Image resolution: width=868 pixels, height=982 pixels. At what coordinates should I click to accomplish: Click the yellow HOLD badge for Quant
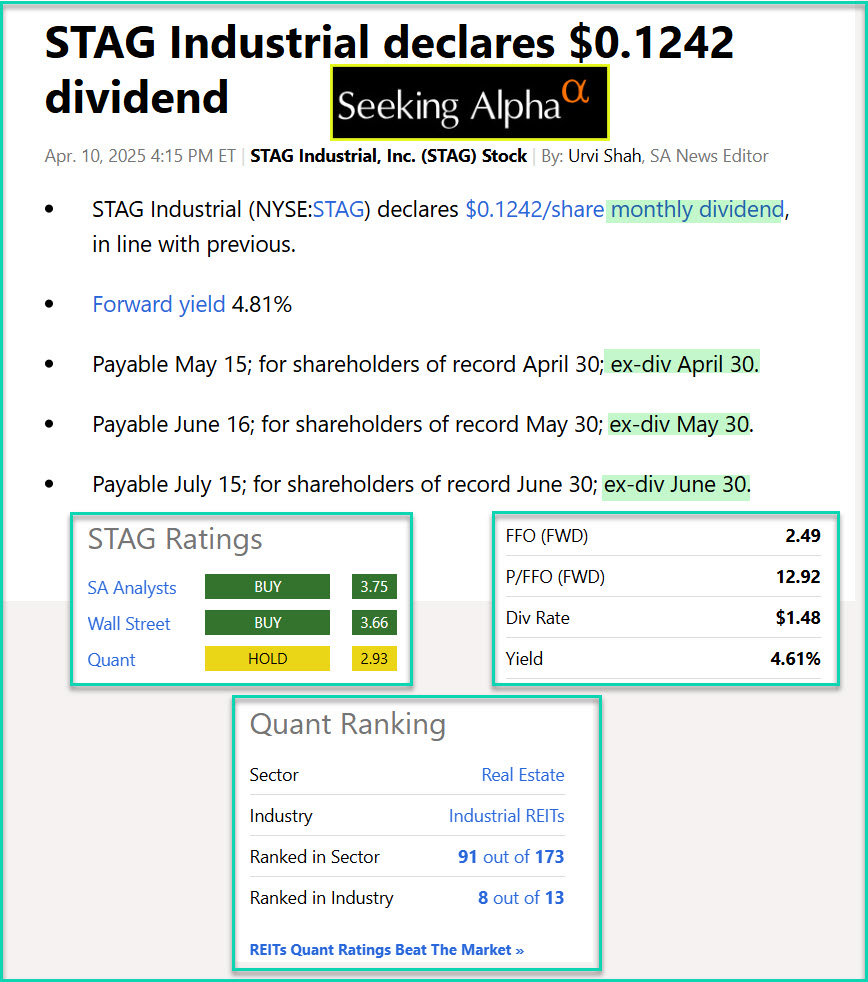point(267,659)
